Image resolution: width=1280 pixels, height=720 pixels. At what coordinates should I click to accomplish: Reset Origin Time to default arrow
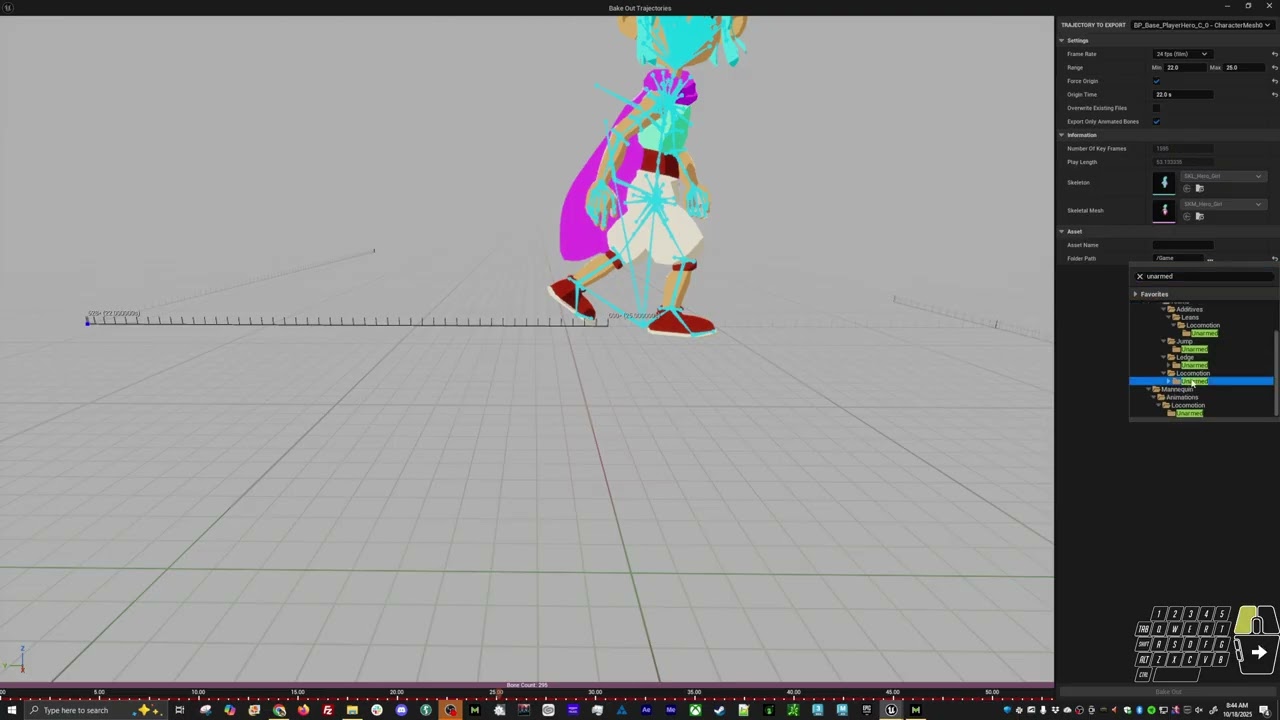click(x=1274, y=95)
